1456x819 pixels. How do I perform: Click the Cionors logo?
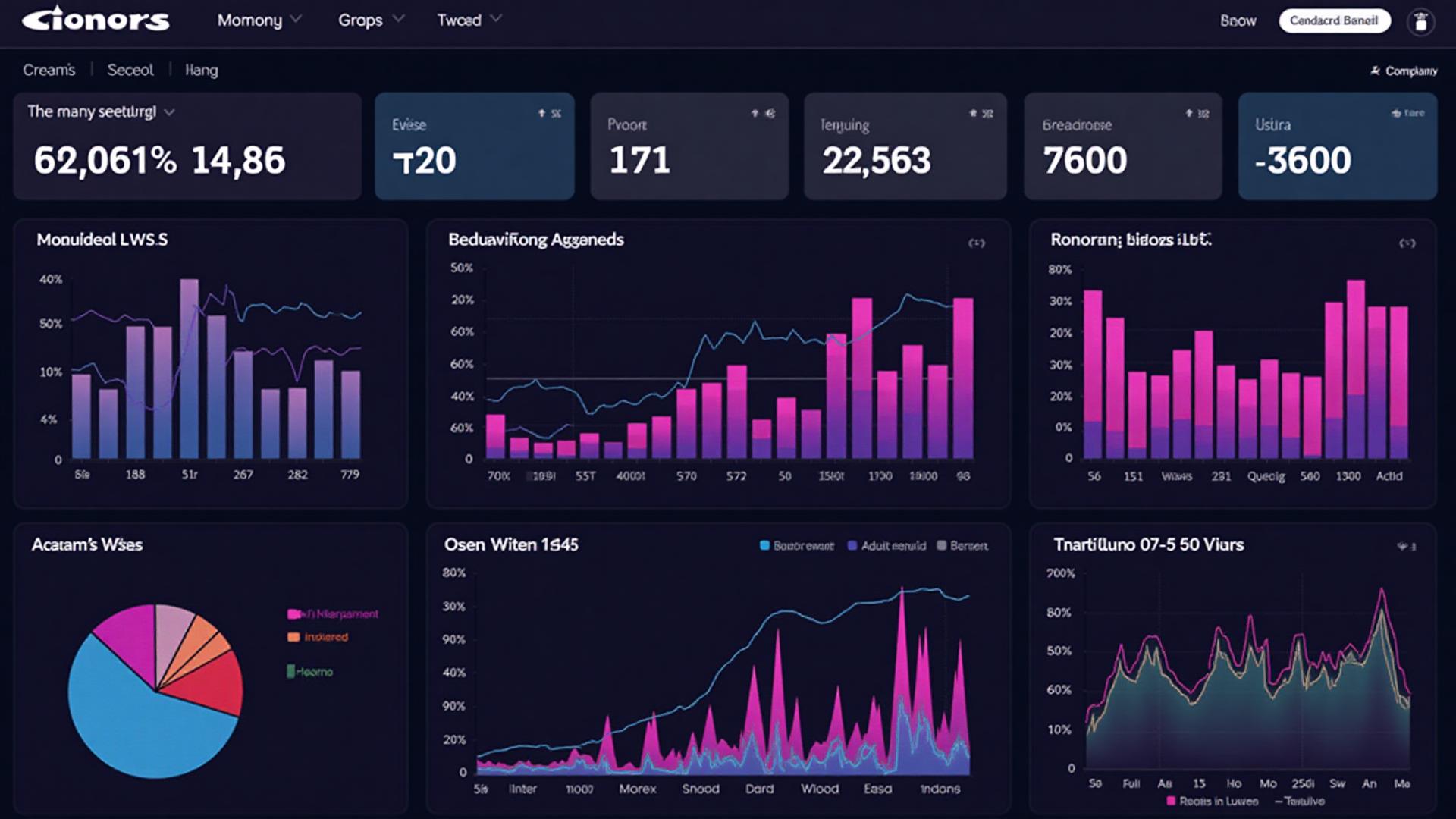click(x=96, y=20)
